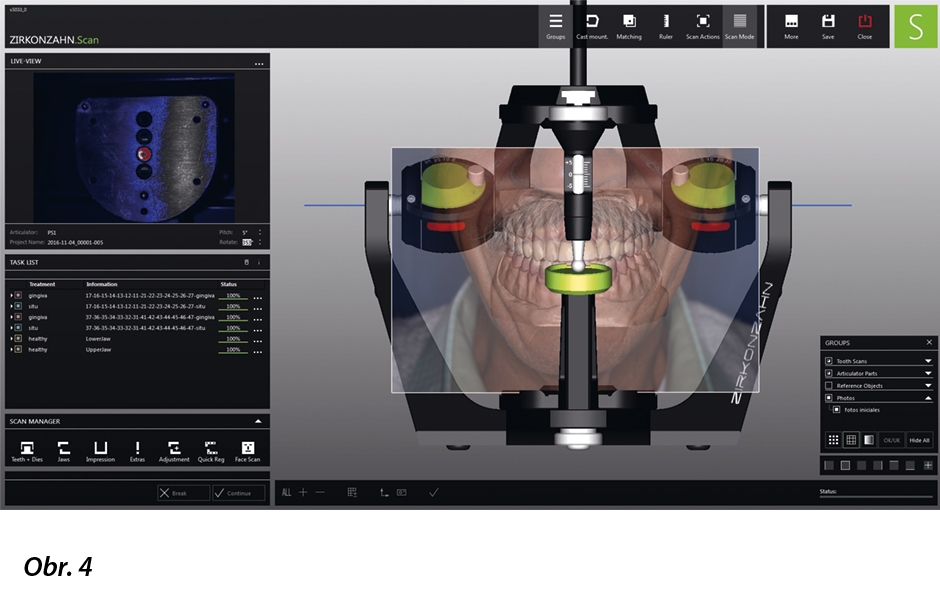Viewport: 940px width, 600px height.
Task: Toggle Photos group checkbox
Action: click(829, 397)
